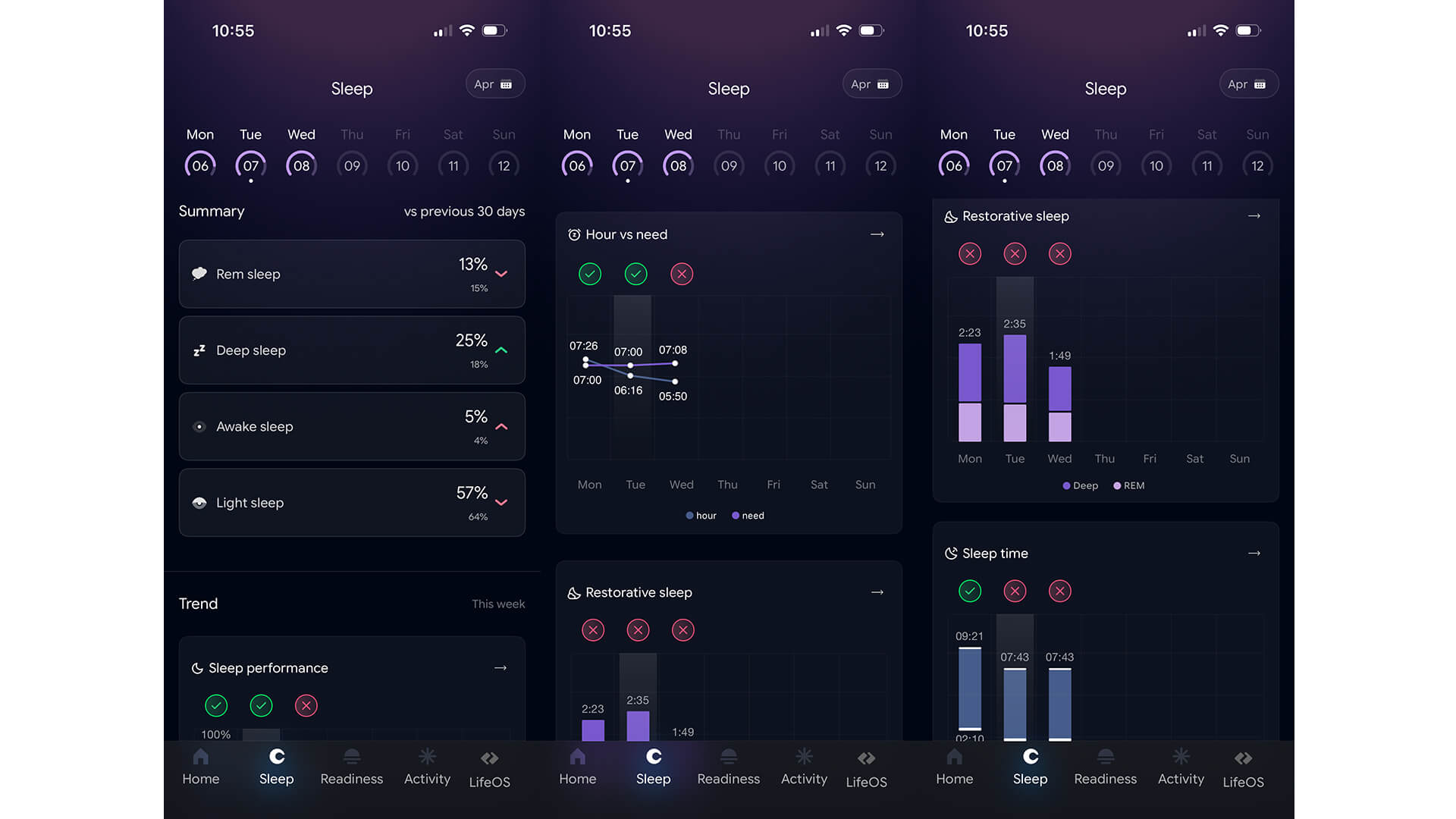Tap Home icon in left phone navbar
Screen dimensions: 1456x819
click(200, 757)
